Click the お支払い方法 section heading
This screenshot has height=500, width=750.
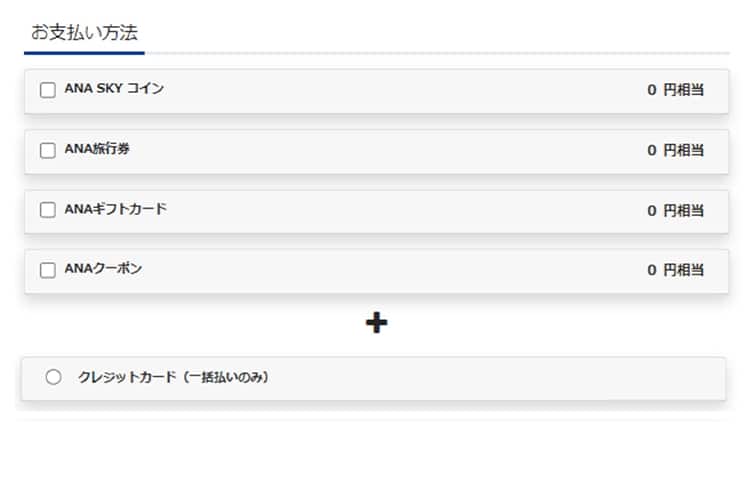click(x=84, y=32)
